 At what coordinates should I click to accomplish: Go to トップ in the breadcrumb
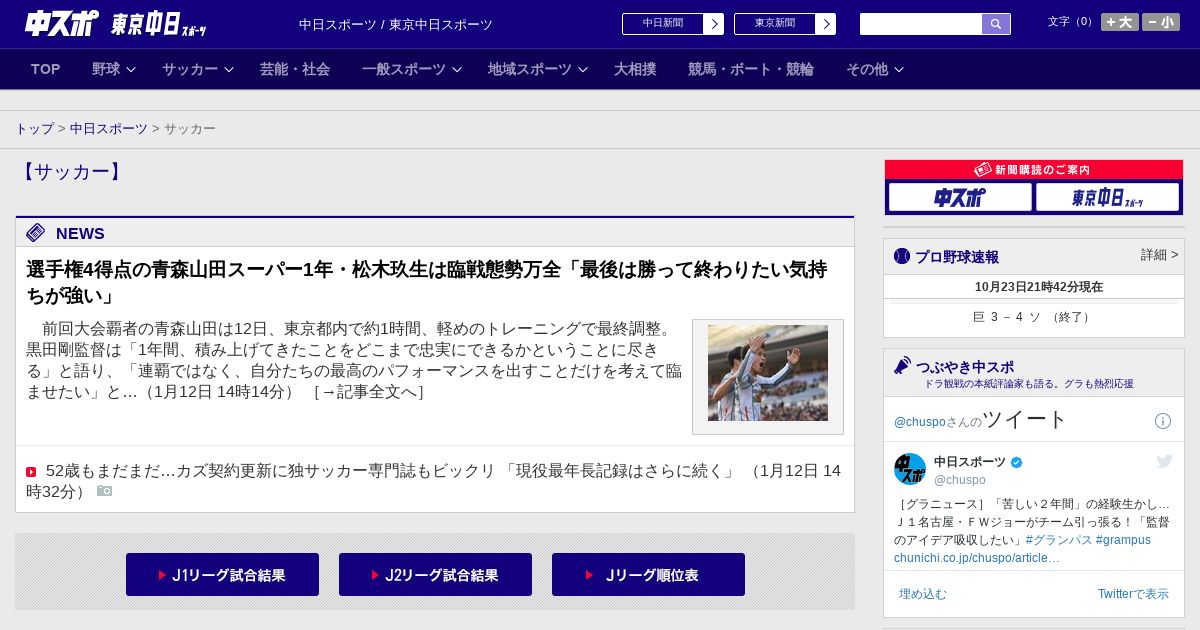34,129
